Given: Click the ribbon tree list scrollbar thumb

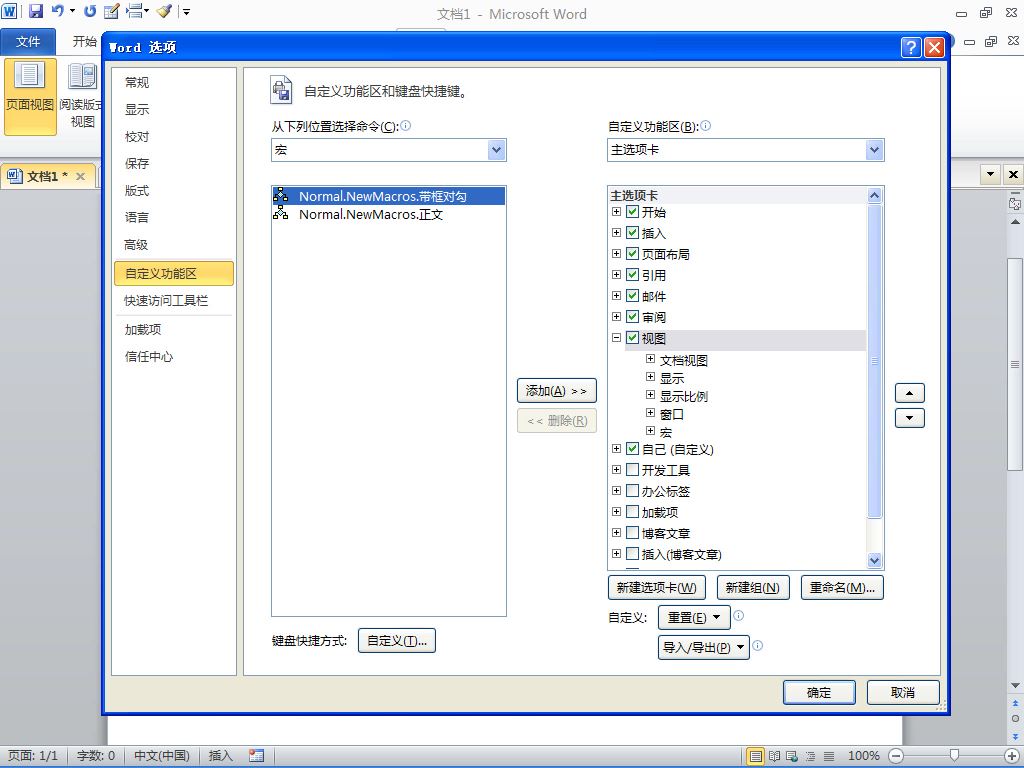Looking at the screenshot, I should pyautogui.click(x=874, y=360).
